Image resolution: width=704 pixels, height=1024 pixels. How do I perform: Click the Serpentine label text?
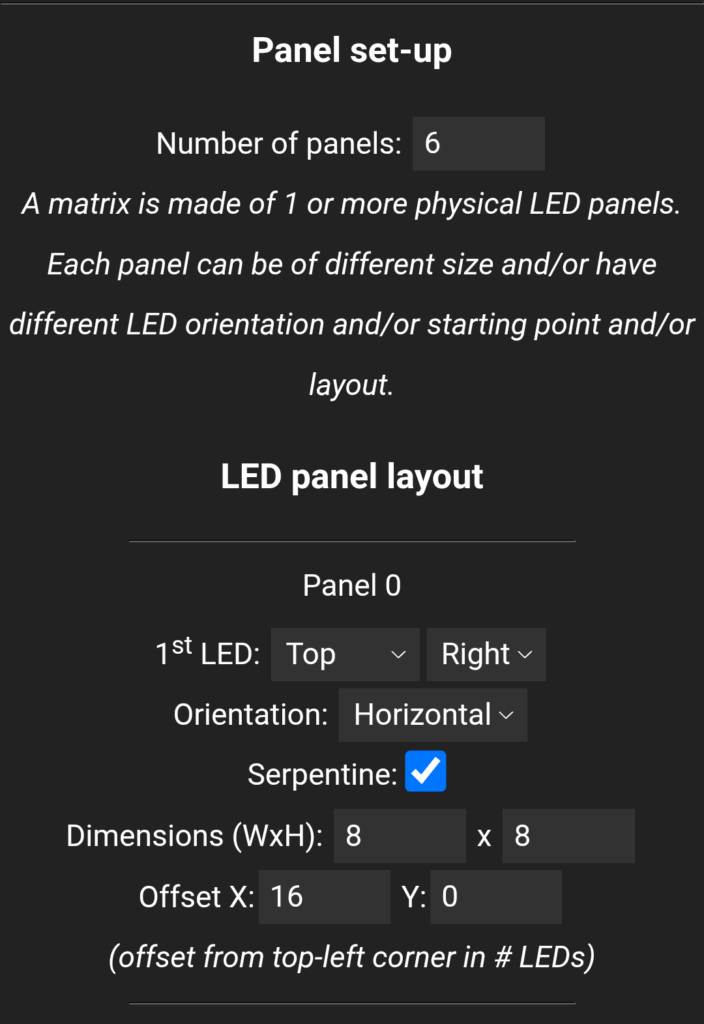pos(322,775)
